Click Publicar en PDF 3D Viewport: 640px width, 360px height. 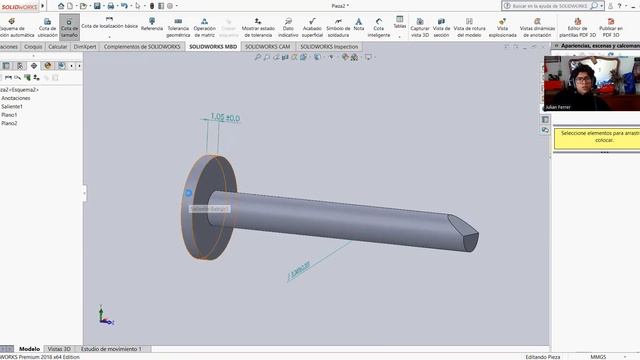[611, 27]
